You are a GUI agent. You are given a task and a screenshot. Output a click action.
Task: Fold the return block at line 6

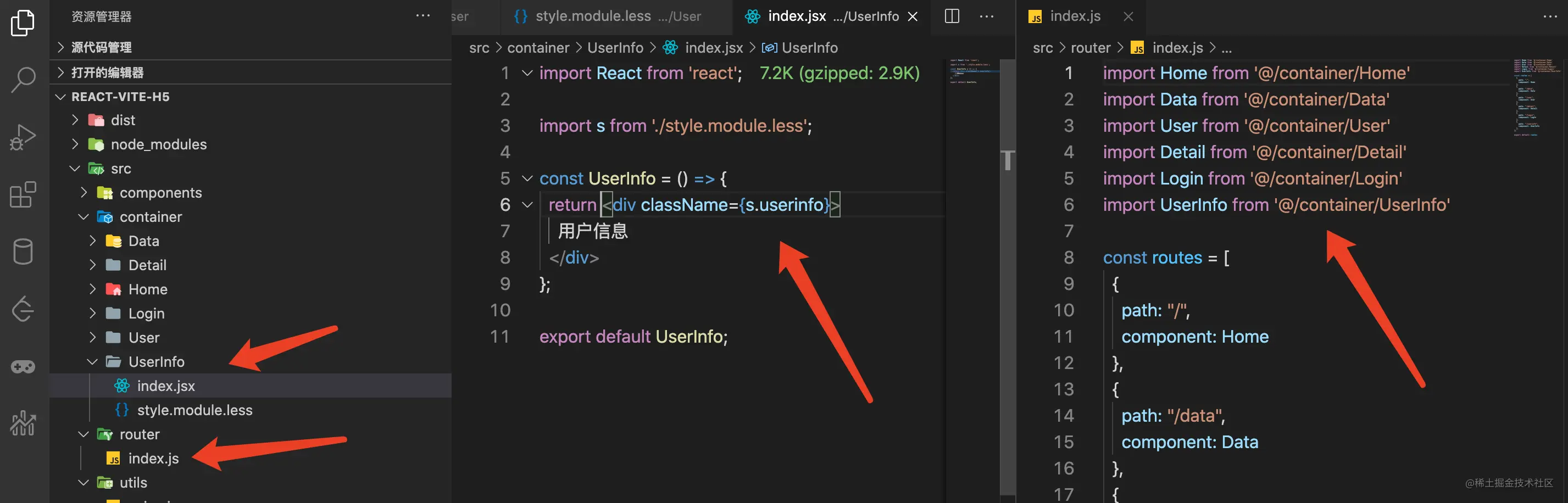point(528,205)
